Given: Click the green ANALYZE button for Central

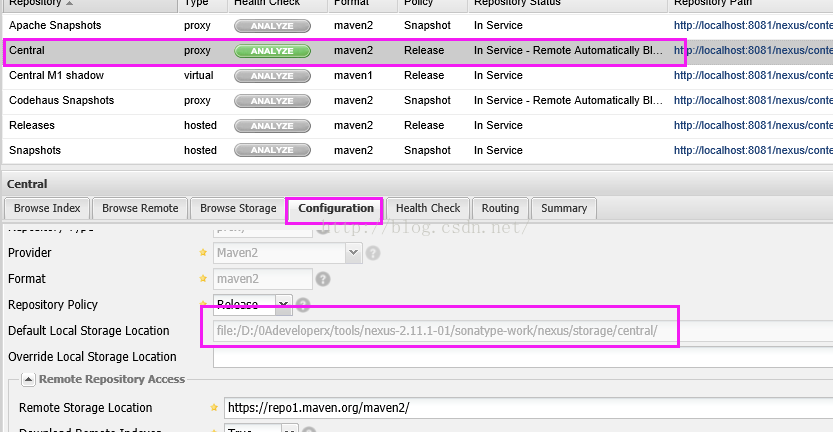Looking at the screenshot, I should [272, 51].
